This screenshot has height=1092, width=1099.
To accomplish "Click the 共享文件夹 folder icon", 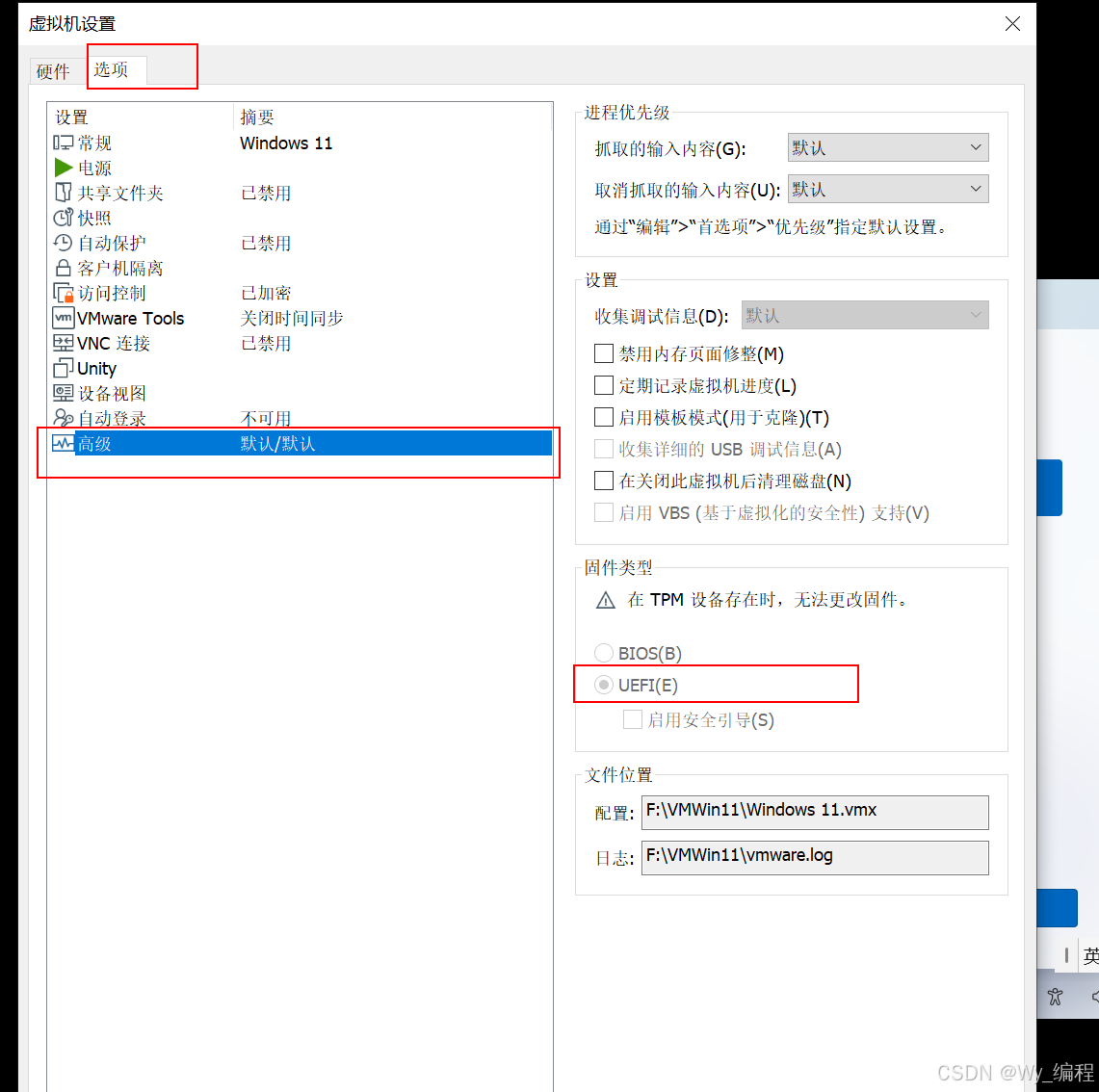I will (x=63, y=193).
